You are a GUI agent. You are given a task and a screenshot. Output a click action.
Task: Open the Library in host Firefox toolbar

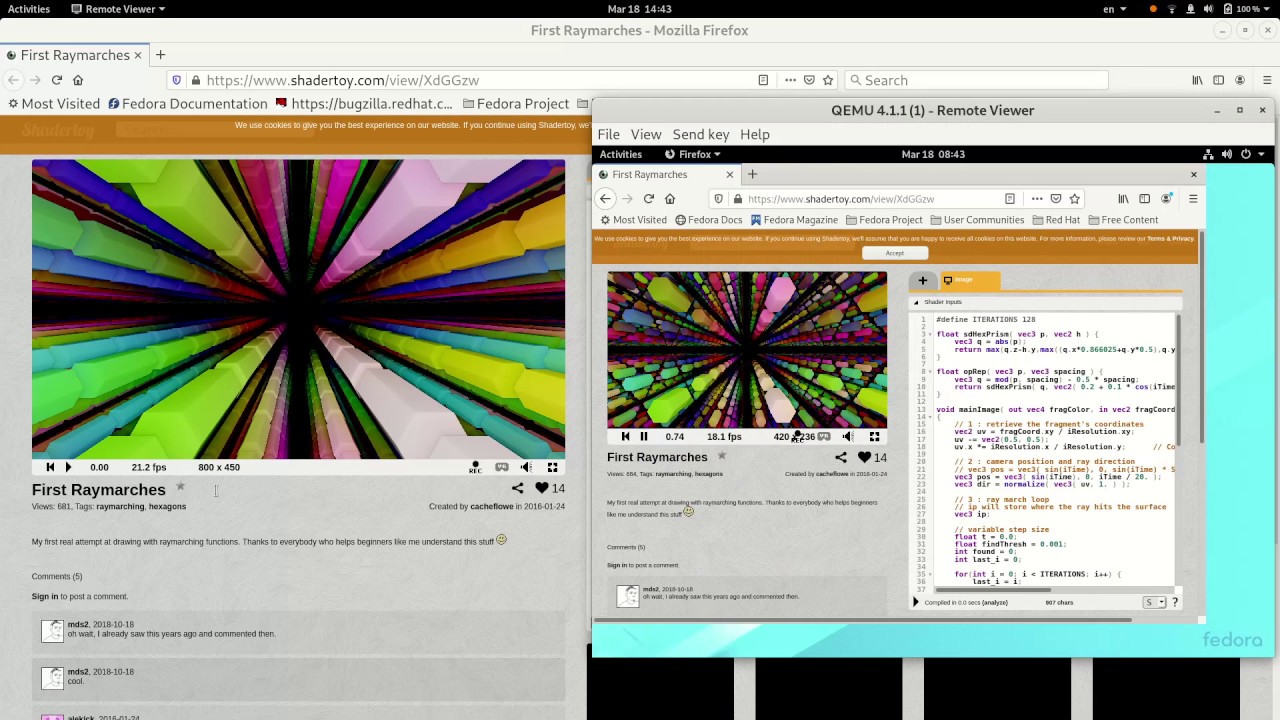point(1197,80)
